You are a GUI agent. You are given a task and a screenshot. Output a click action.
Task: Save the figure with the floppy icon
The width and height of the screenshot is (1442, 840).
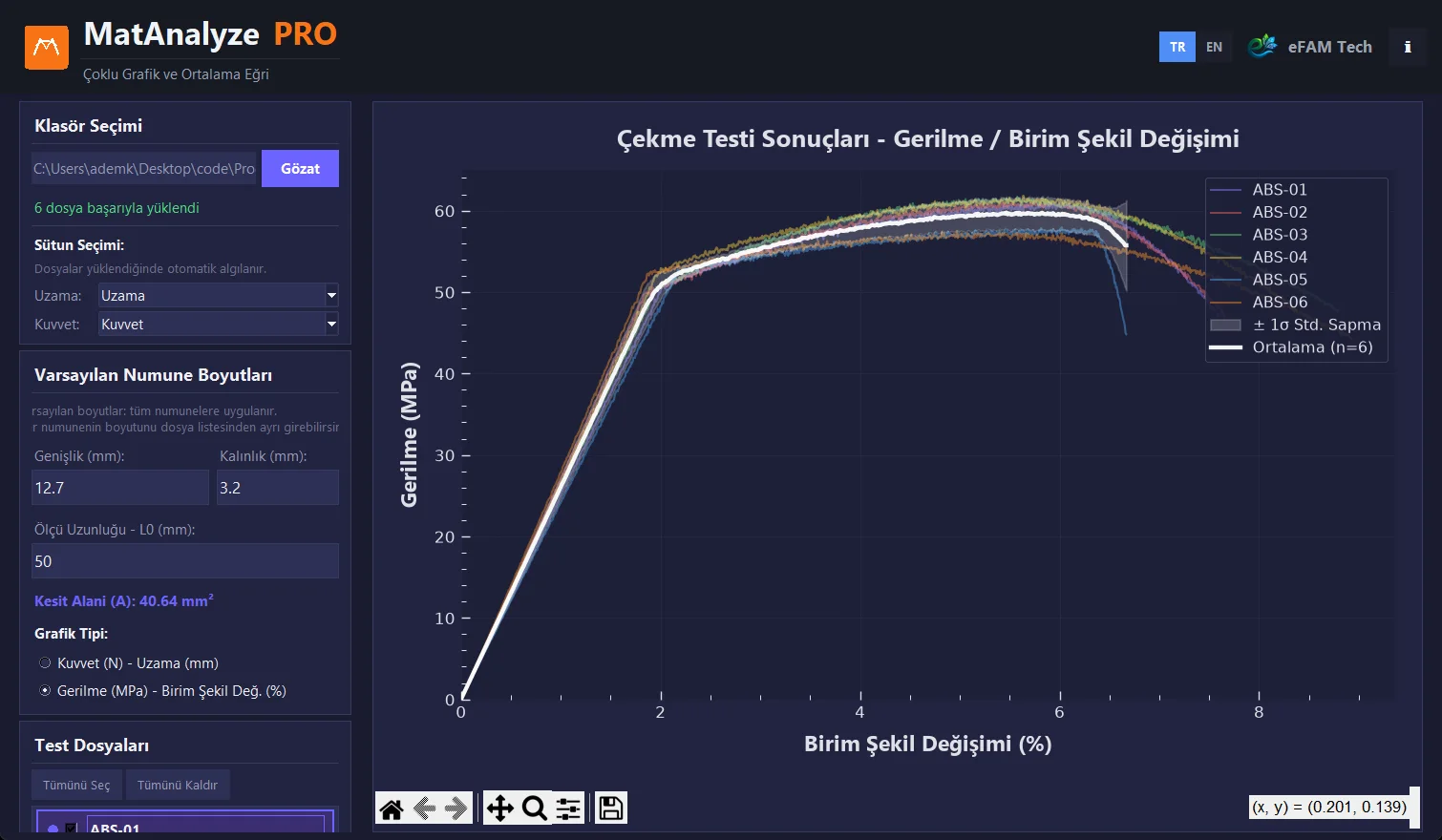(x=611, y=808)
